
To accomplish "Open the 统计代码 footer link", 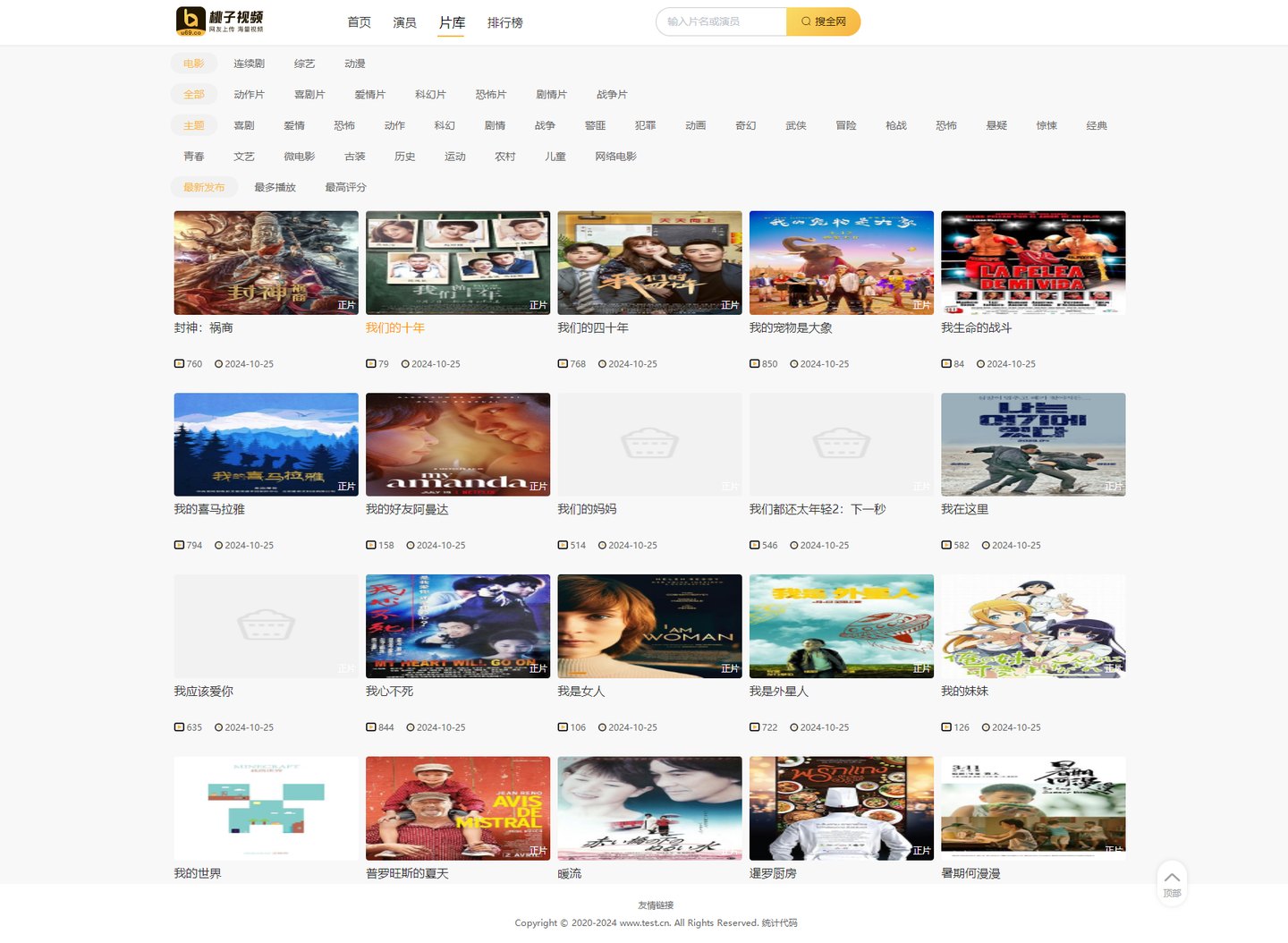I will [779, 923].
